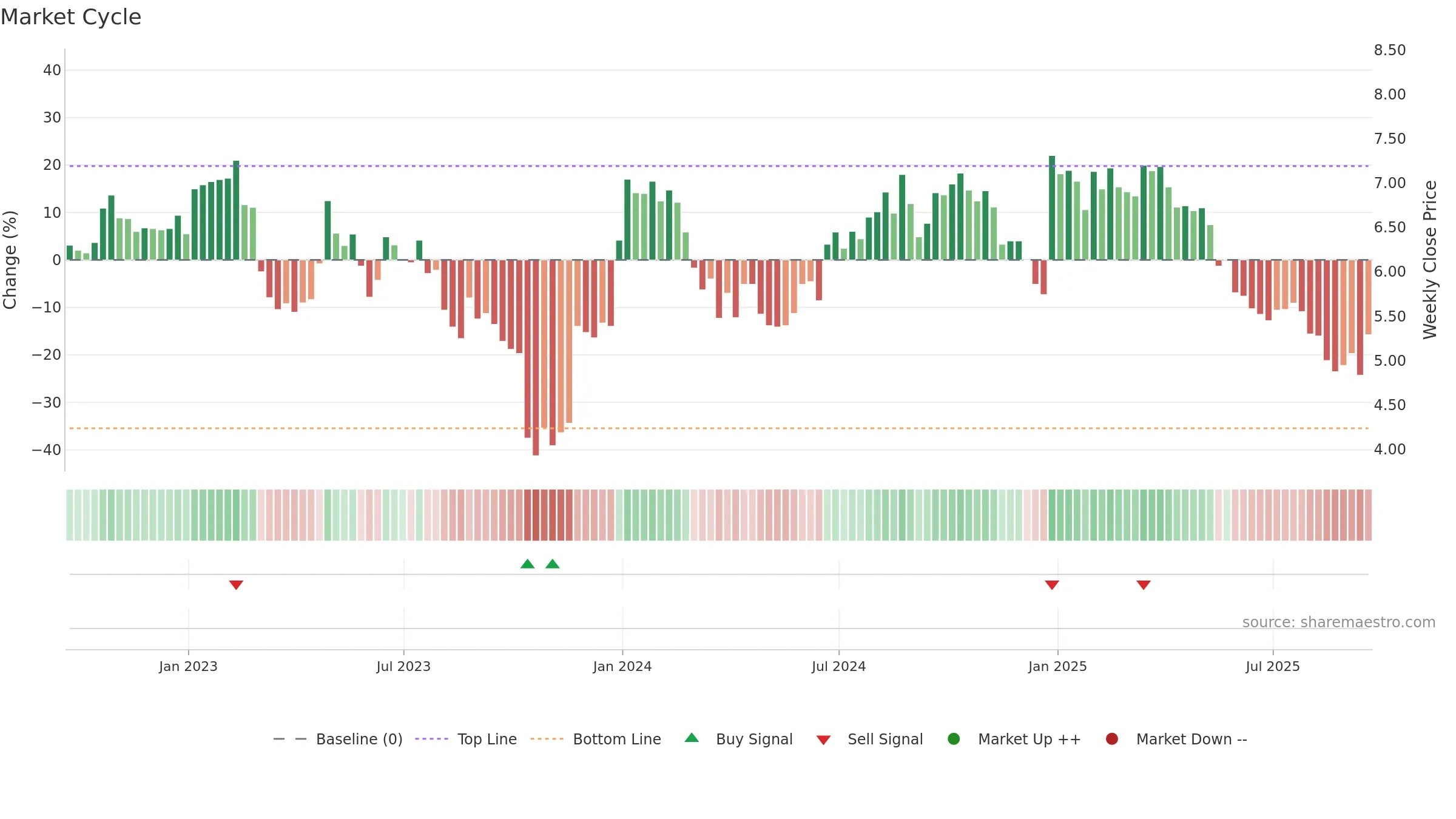The width and height of the screenshot is (1456, 819).
Task: Click the Jan 2023 axis label
Action: point(188,666)
